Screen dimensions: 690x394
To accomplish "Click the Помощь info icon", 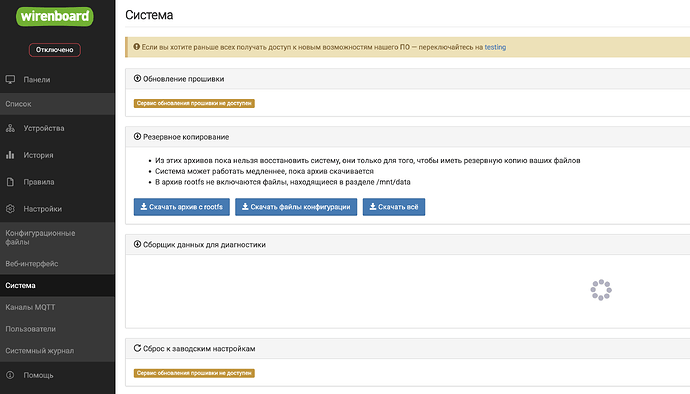I will [10, 375].
